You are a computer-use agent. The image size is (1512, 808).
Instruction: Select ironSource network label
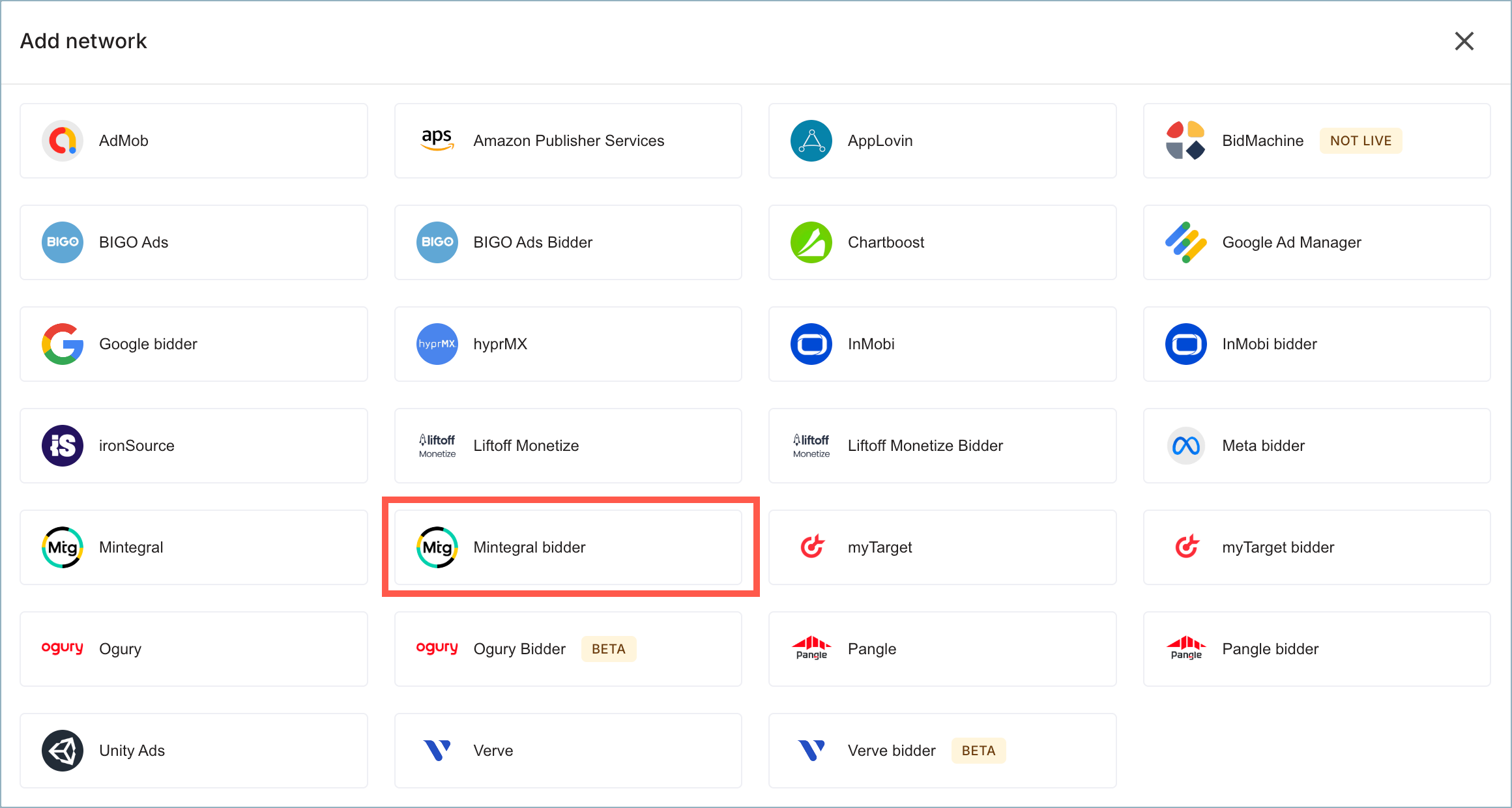click(x=136, y=446)
